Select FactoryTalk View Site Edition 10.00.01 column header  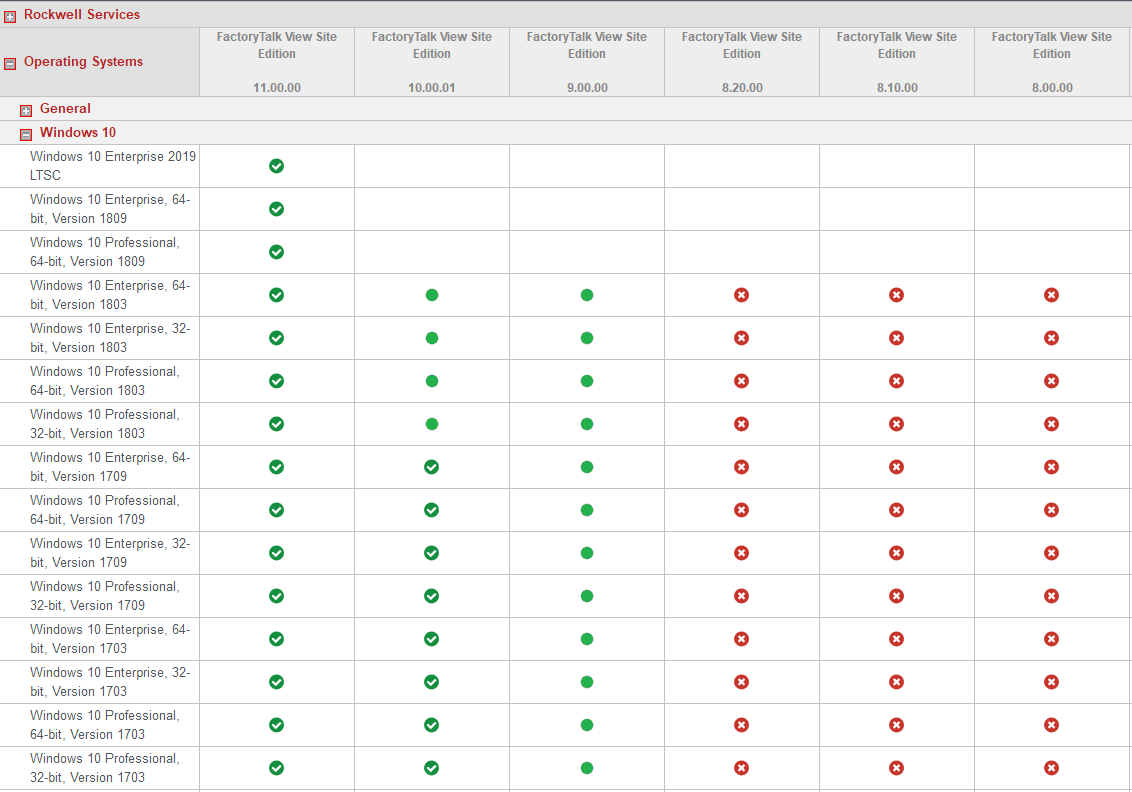click(x=432, y=62)
